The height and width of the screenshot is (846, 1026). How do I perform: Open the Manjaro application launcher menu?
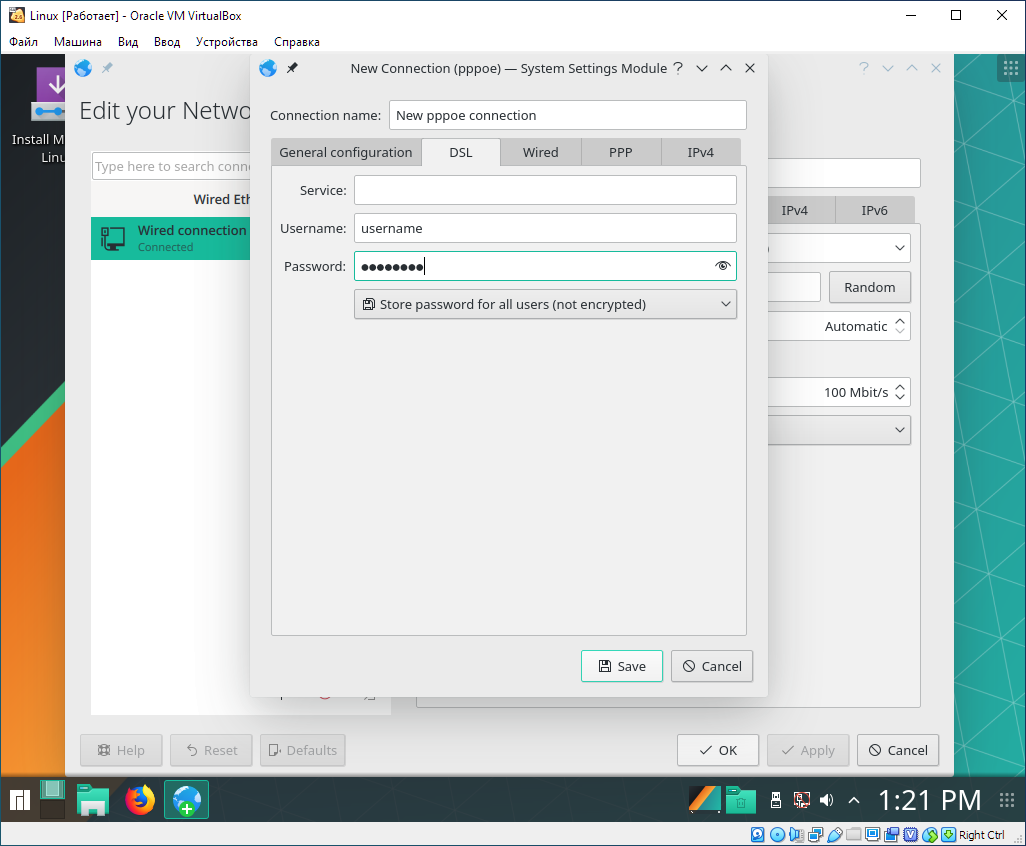pos(18,800)
